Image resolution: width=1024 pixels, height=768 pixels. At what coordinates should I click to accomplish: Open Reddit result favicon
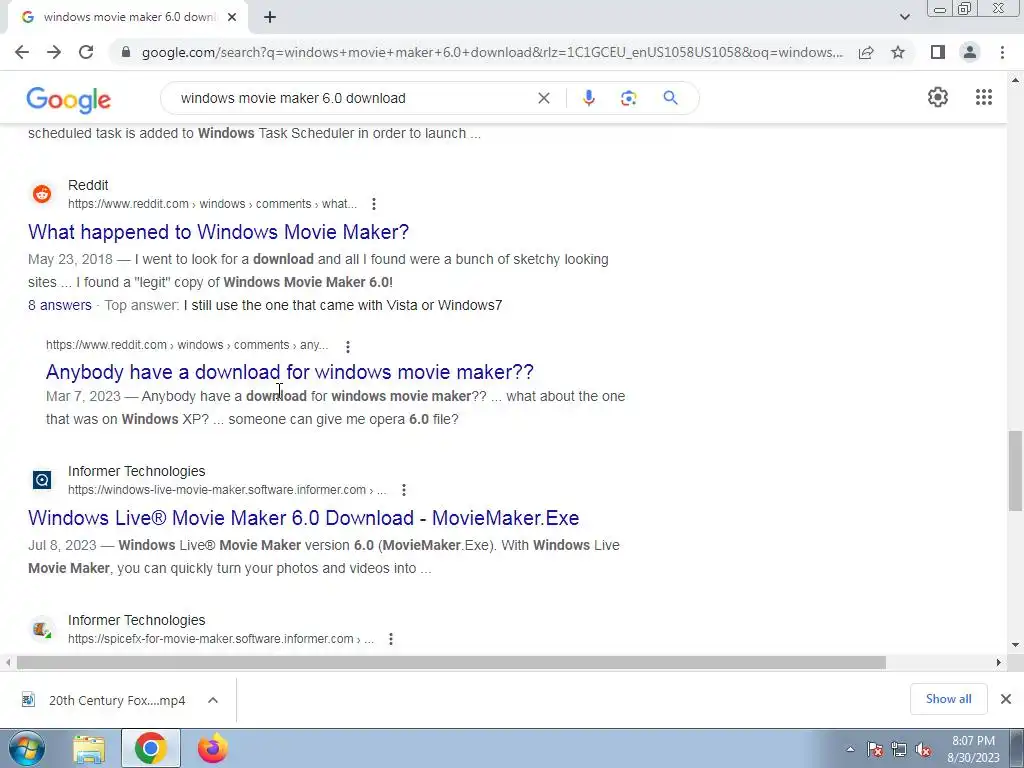42,194
